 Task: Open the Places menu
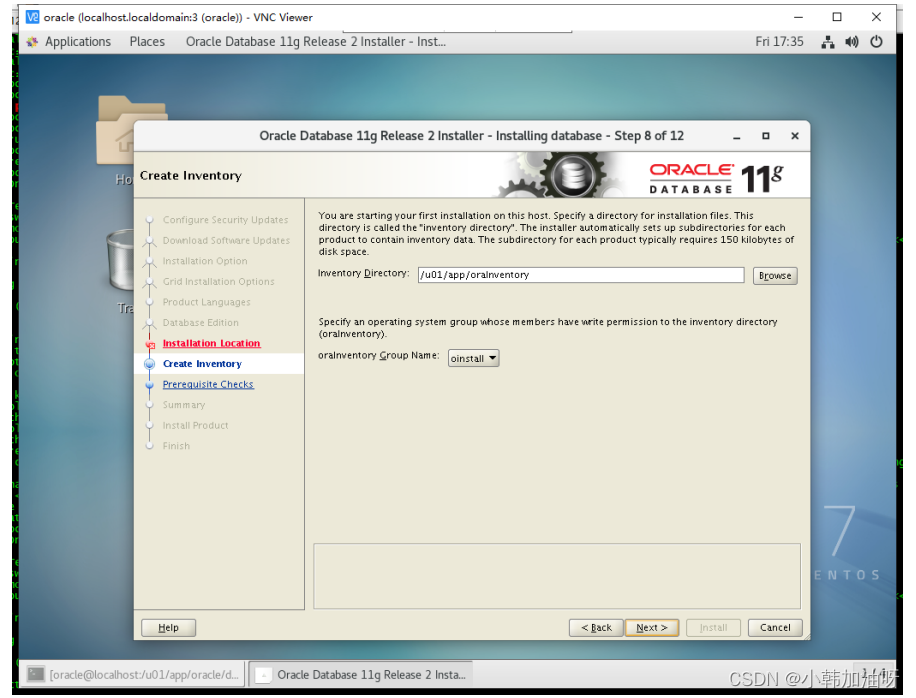click(147, 41)
